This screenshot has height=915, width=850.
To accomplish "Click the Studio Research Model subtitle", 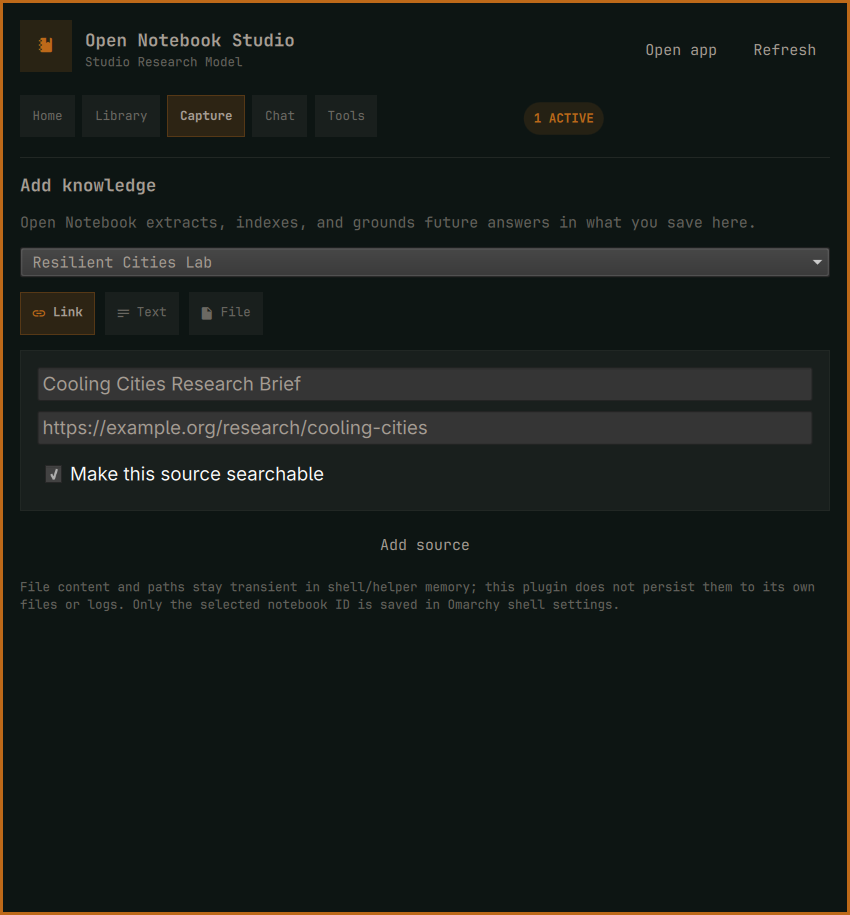I will click(x=163, y=62).
